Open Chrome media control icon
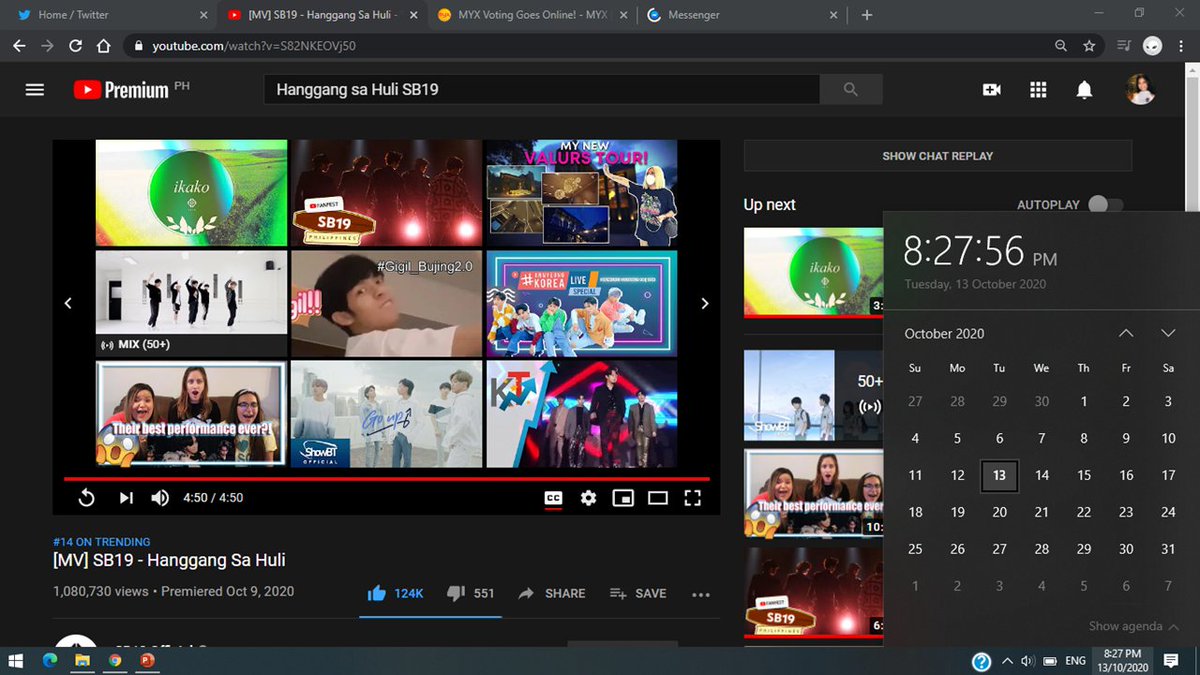Viewport: 1200px width, 675px height. 1124,46
